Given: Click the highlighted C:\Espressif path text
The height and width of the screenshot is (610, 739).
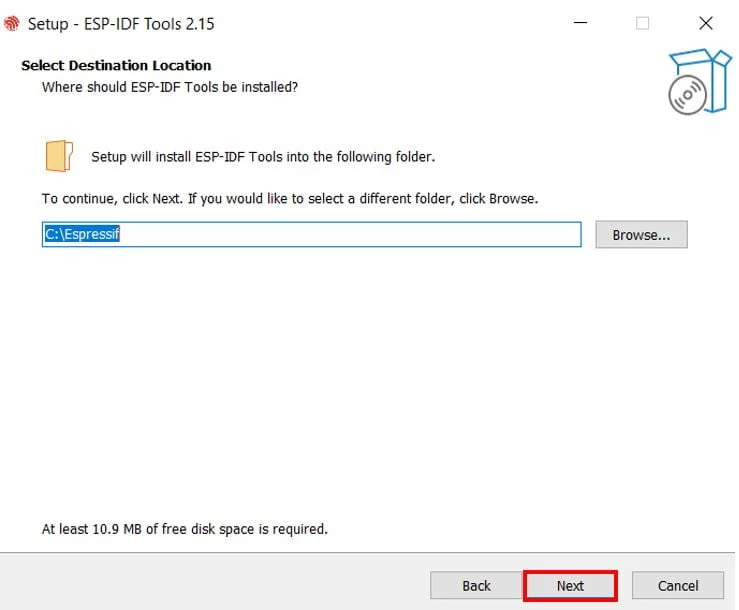Looking at the screenshot, I should coord(82,234).
